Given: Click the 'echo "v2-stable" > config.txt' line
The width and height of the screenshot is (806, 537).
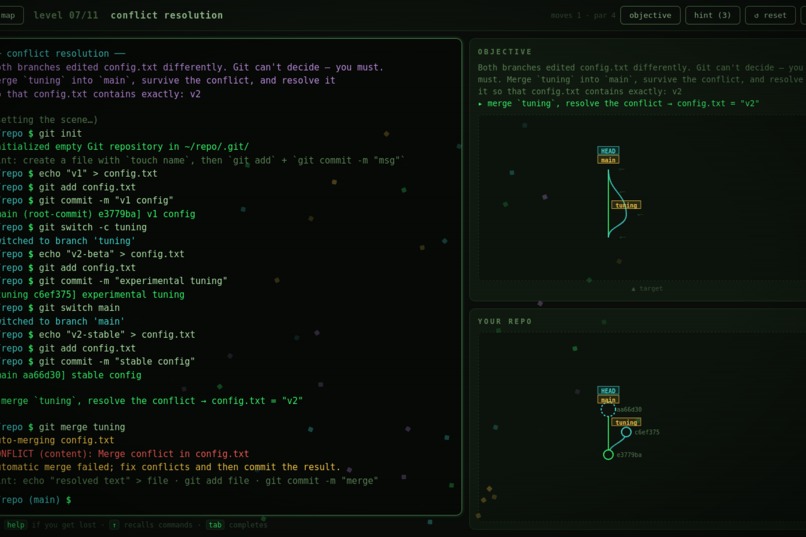Looking at the screenshot, I should tap(98, 335).
